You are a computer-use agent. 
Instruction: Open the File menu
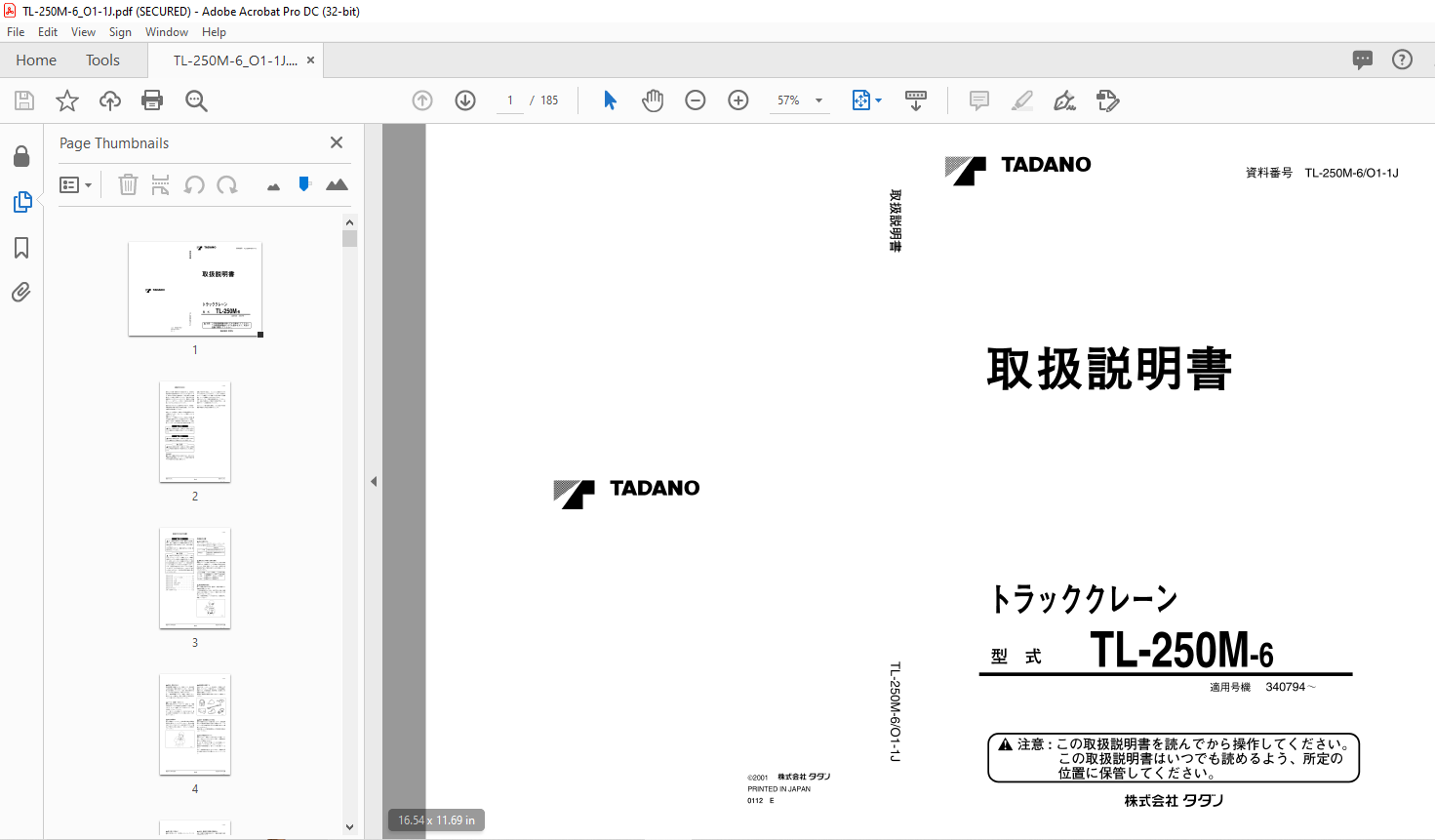click(16, 31)
